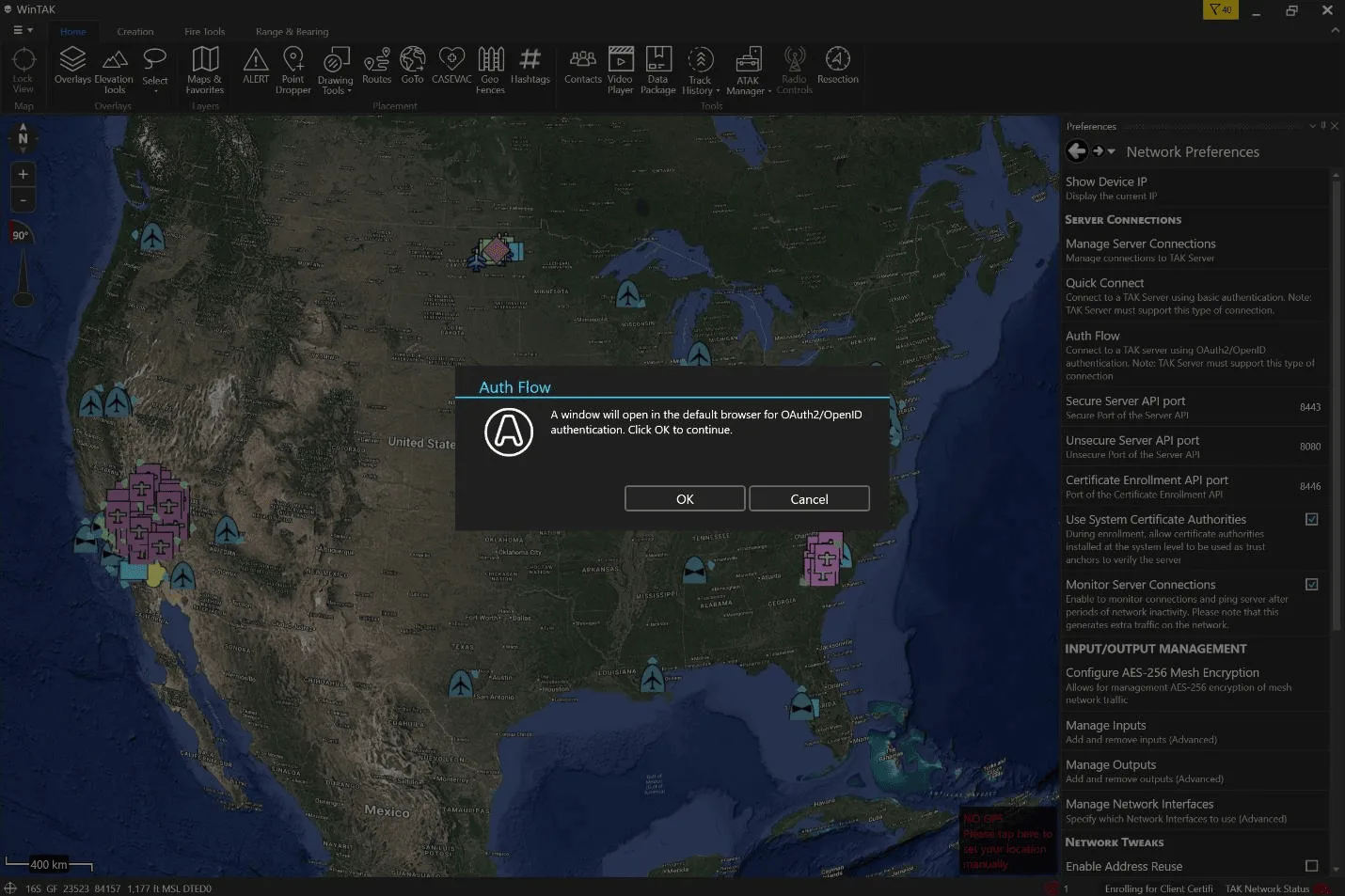Open the Data Package tool

(658, 71)
